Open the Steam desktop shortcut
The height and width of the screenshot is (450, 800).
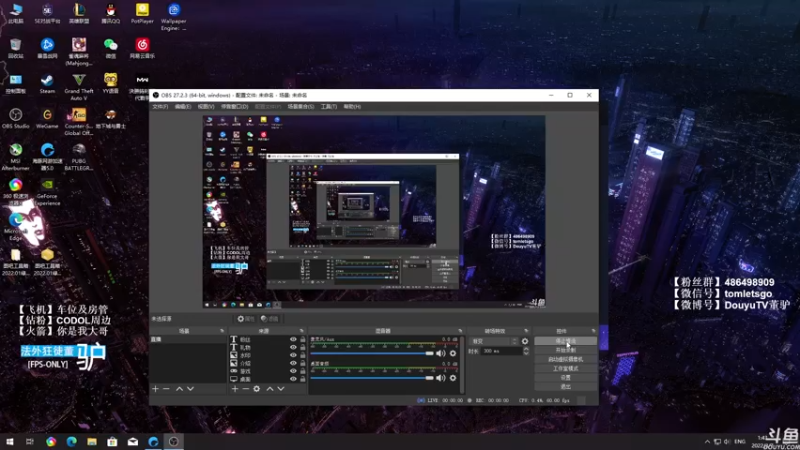(x=47, y=84)
